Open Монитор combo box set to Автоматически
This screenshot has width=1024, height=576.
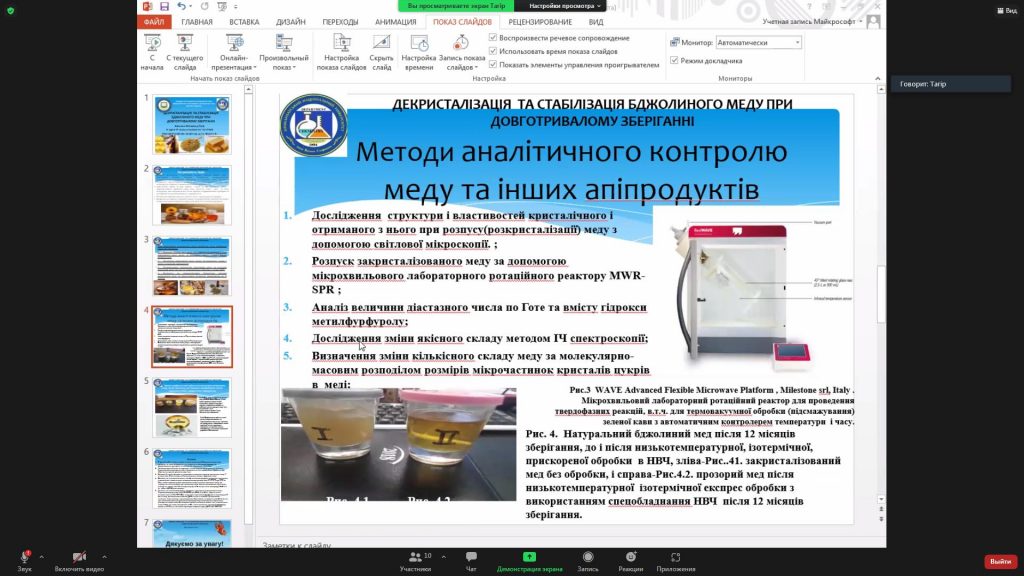point(758,42)
